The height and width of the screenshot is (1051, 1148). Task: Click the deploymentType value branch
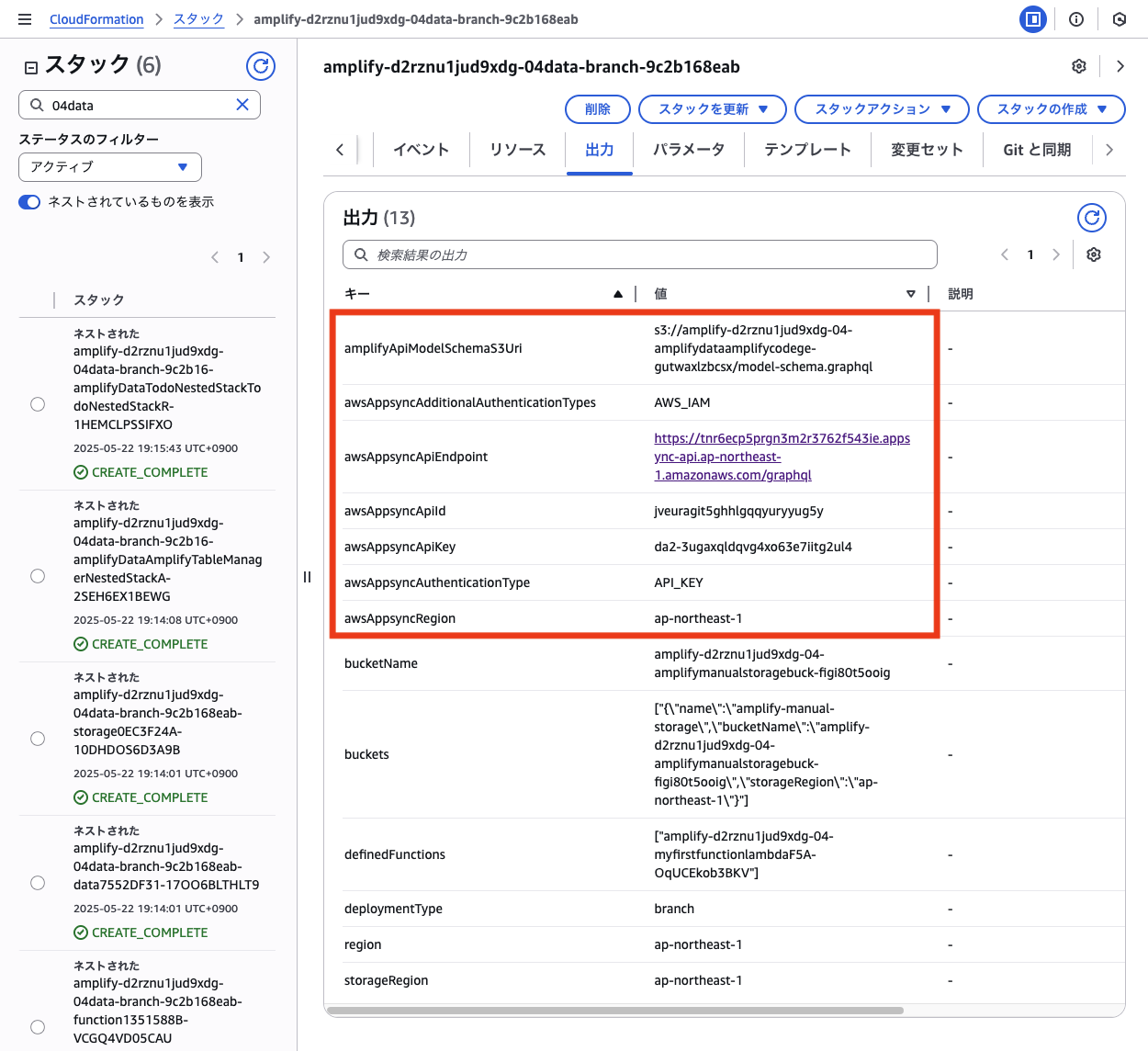coord(674,909)
